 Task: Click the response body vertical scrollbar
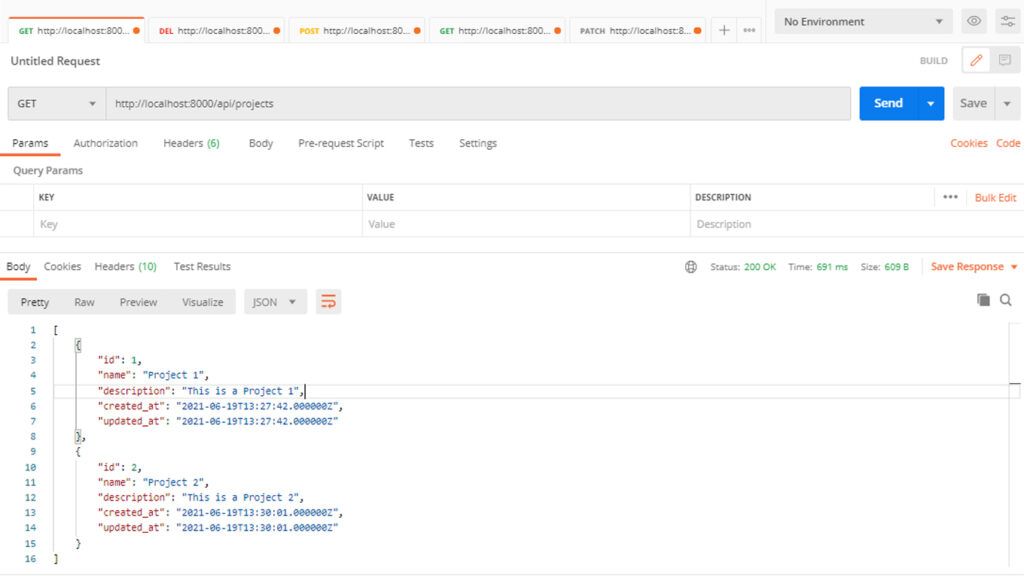1014,444
